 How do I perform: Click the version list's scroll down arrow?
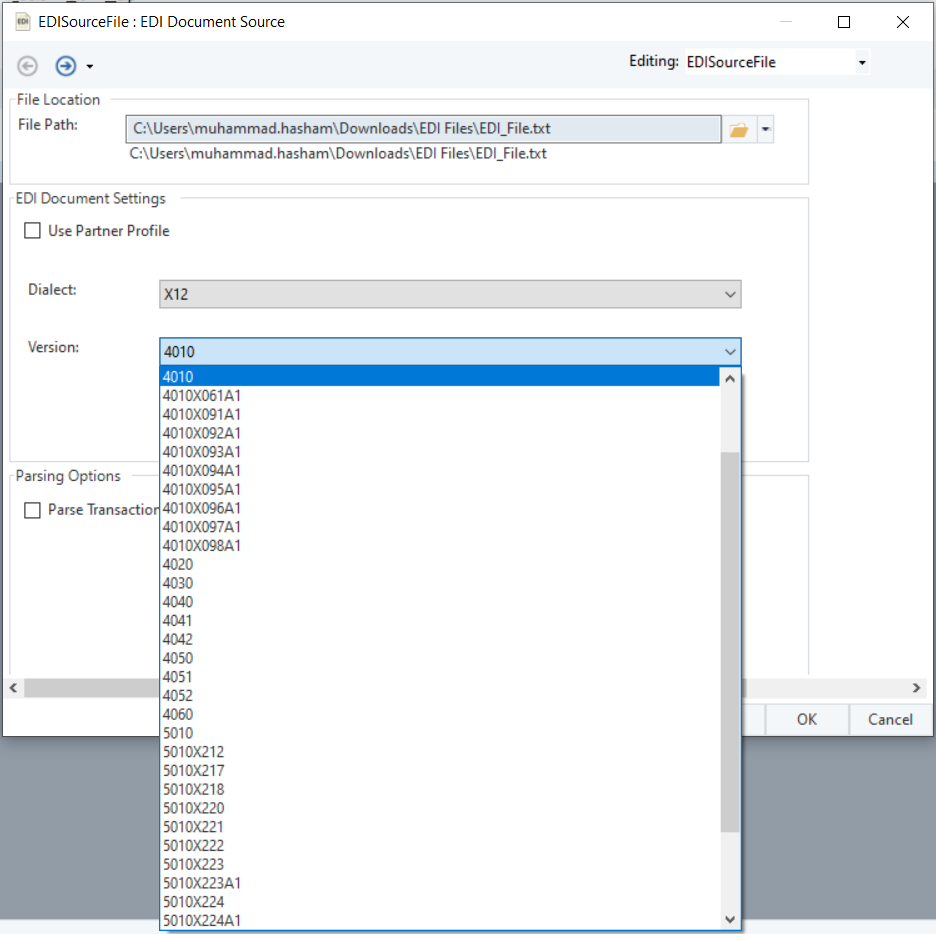click(x=730, y=919)
